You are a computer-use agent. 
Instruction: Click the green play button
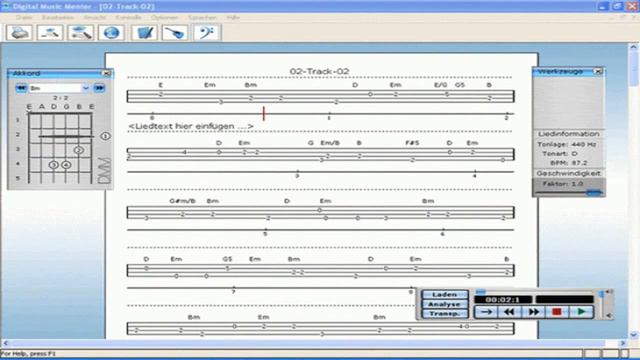(x=582, y=312)
